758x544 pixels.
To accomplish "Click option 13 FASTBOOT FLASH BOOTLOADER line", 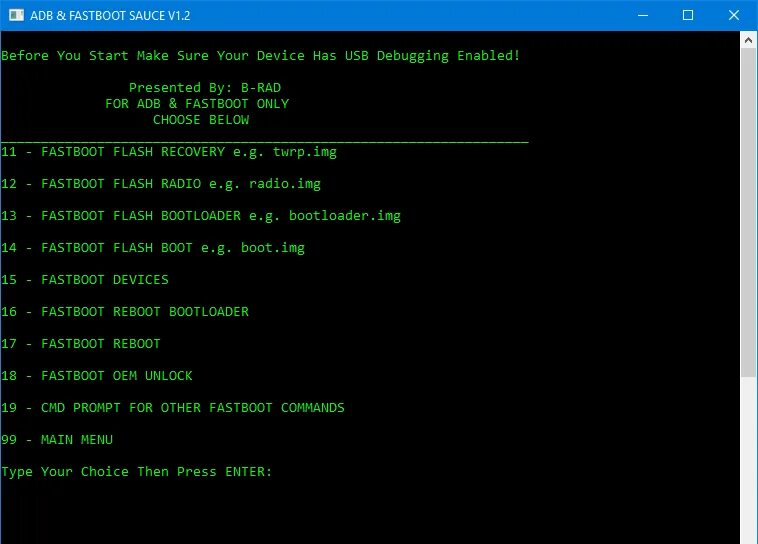I will (201, 216).
